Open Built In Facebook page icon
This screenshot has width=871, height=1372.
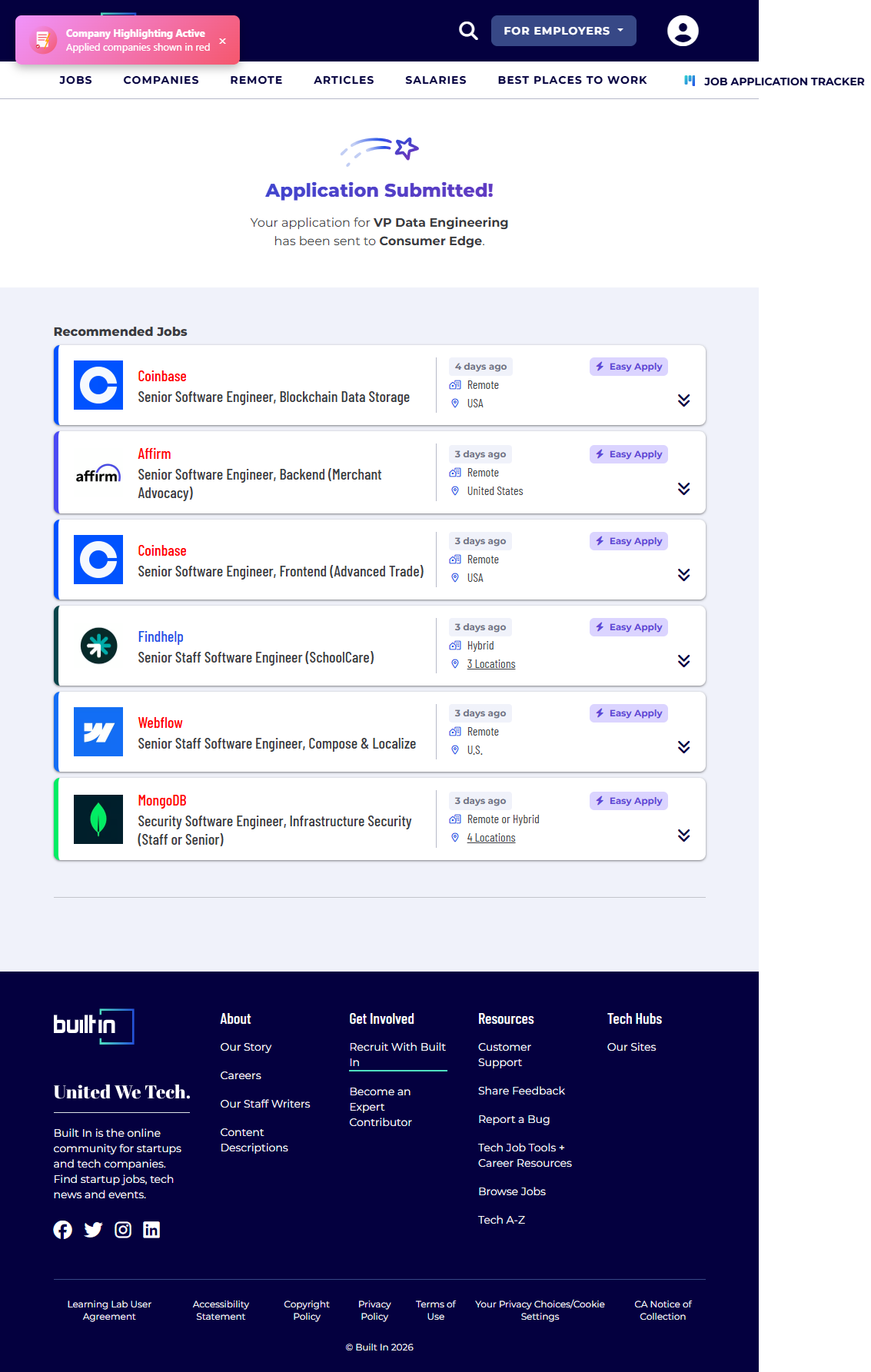tap(62, 1230)
